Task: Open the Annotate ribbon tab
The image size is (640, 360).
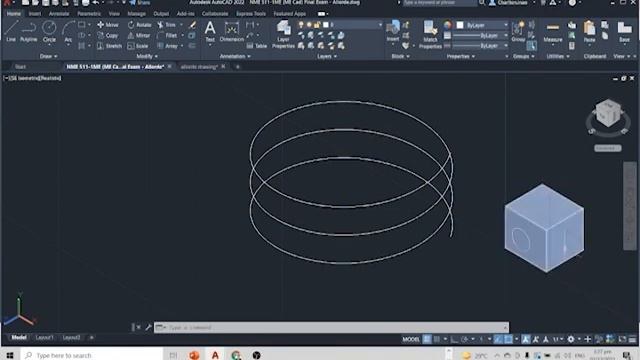Action: pos(59,13)
